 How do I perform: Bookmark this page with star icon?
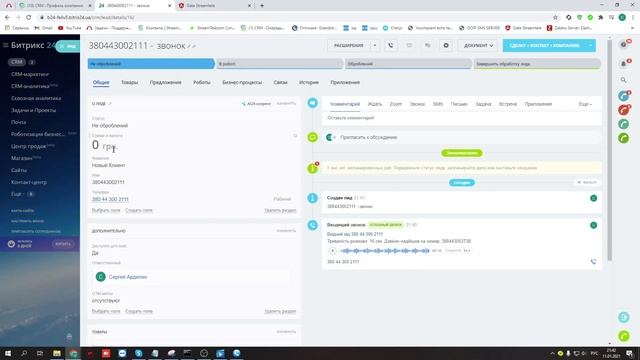[555, 18]
